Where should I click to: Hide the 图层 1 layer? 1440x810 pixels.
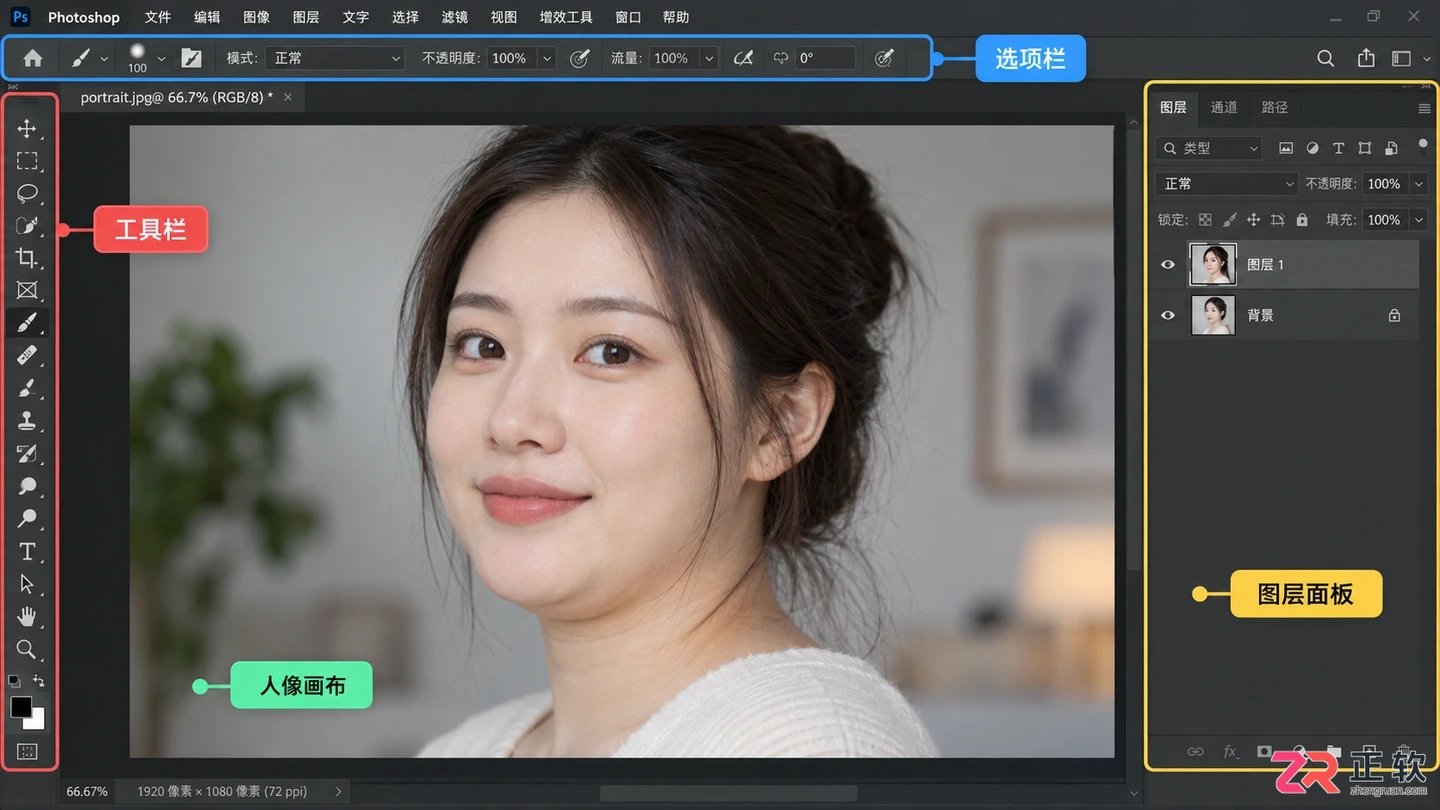tap(1167, 265)
